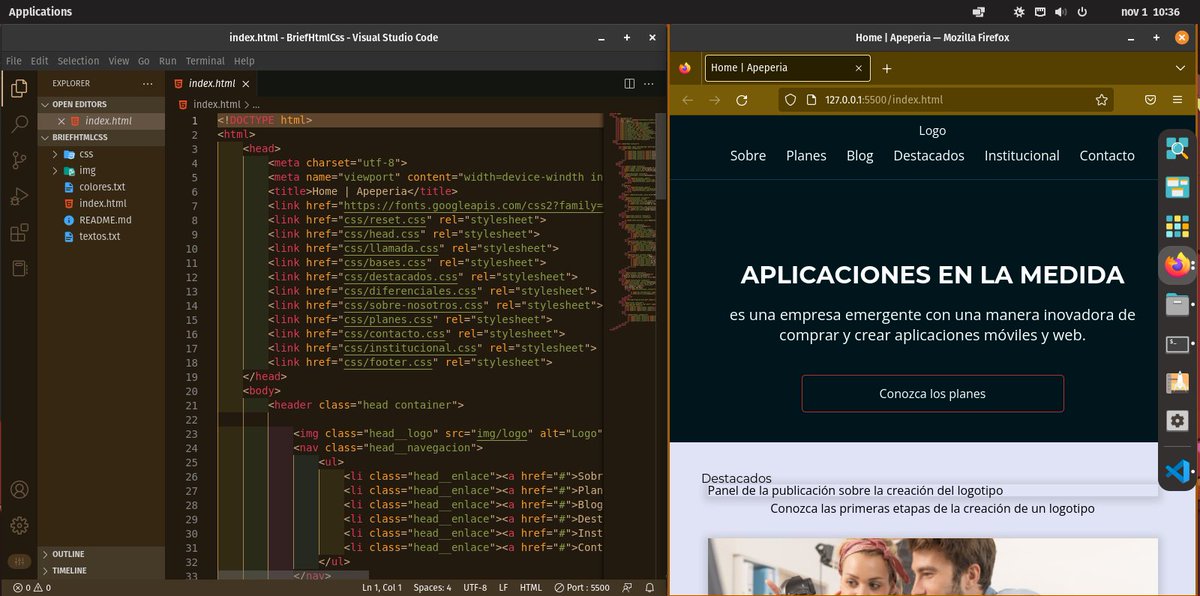This screenshot has width=1200, height=596.
Task: Open textos.txt in the Explorer
Action: click(99, 236)
